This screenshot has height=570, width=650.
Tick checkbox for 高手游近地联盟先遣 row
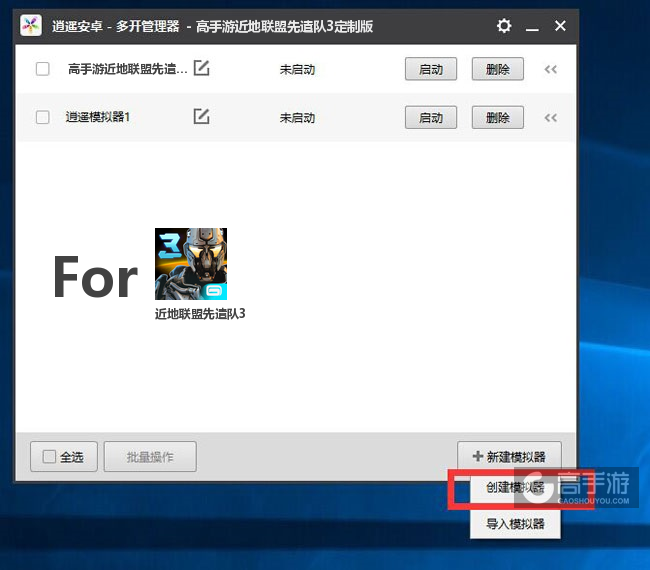(43, 69)
